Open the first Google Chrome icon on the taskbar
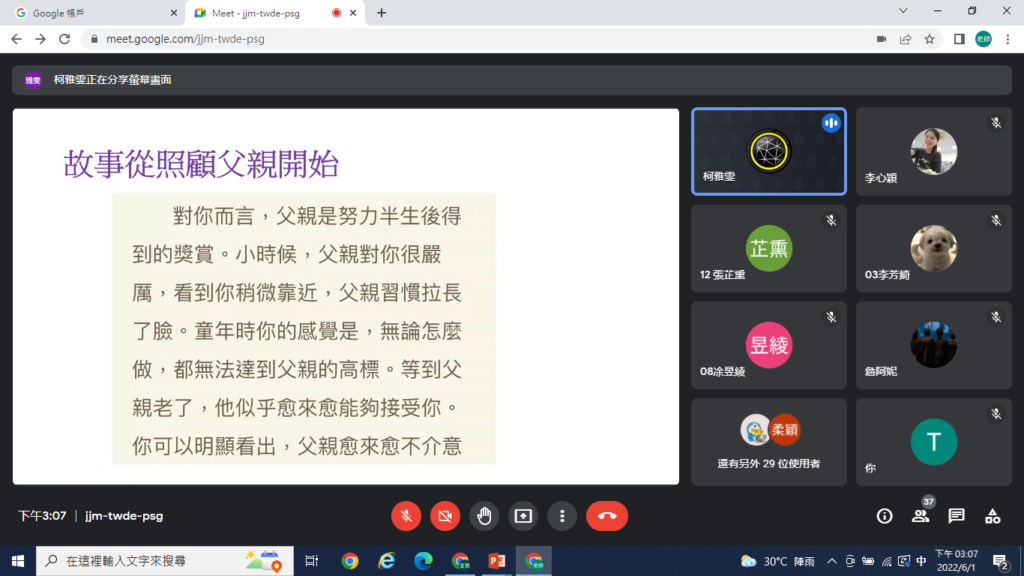1024x576 pixels. pos(350,561)
